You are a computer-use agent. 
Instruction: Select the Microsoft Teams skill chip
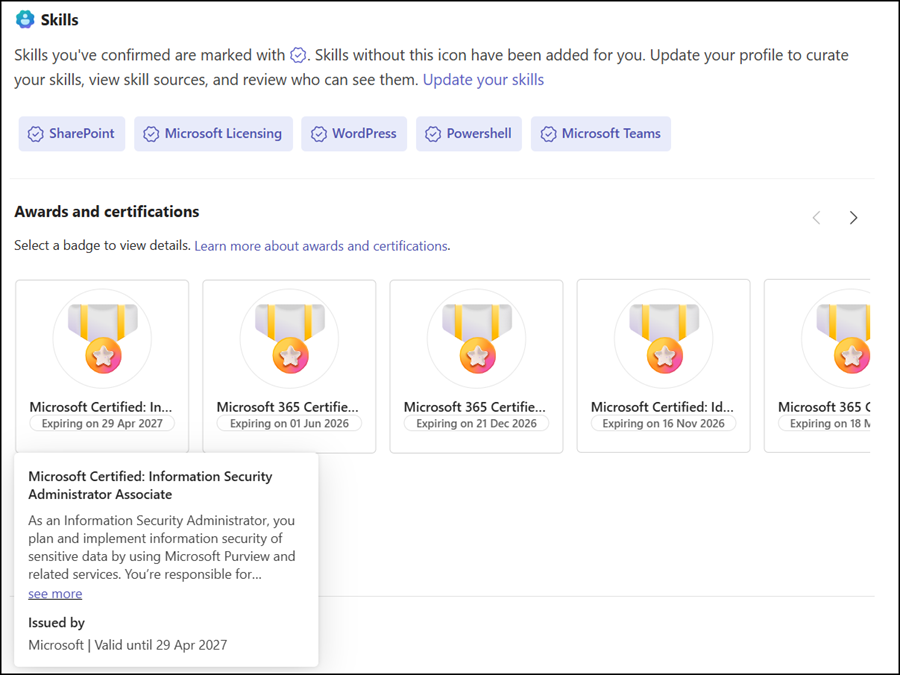click(x=601, y=134)
